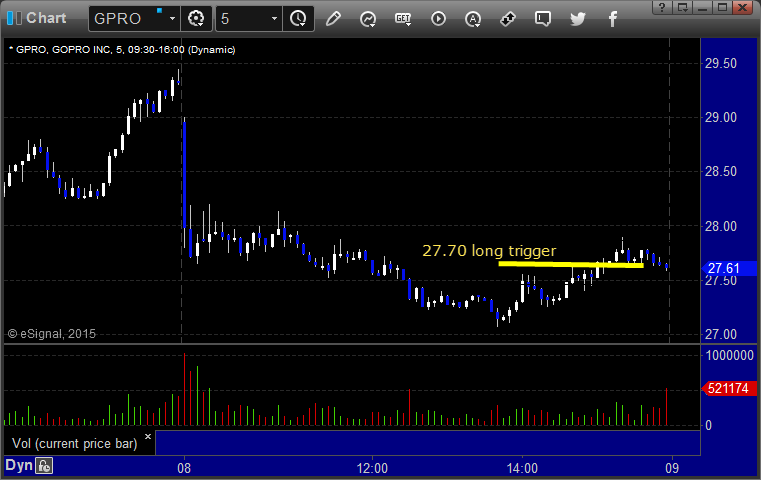
Task: Select the 27.70 long trigger annotation
Action: (489, 251)
